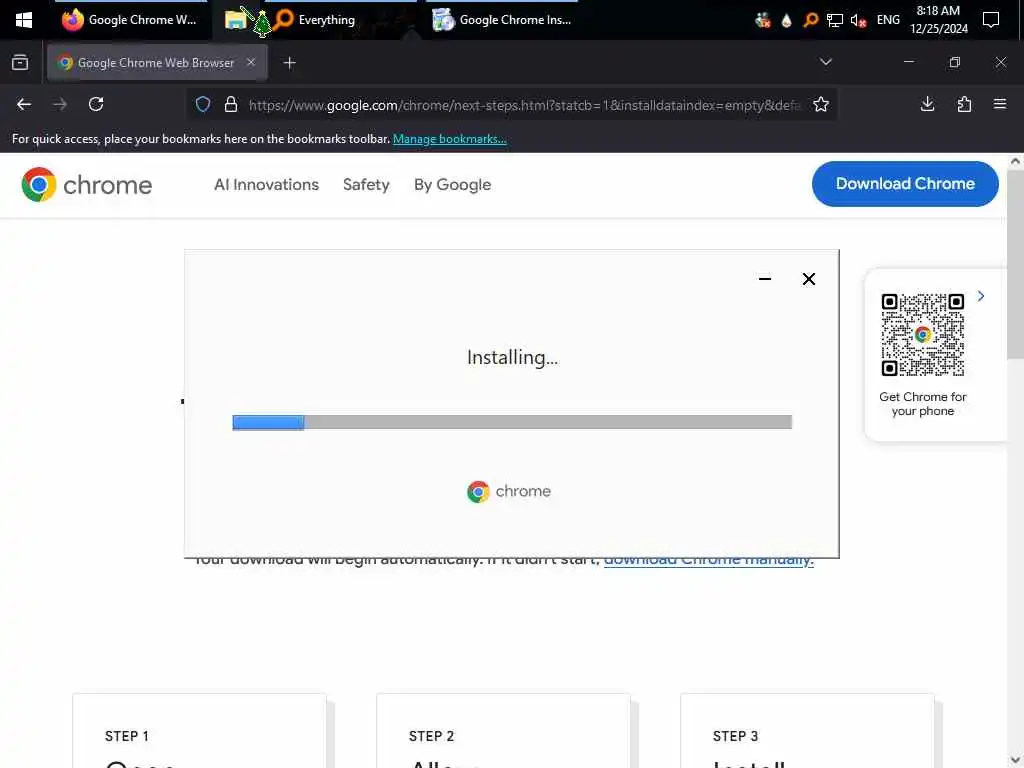The width and height of the screenshot is (1024, 768).
Task: Click the chrome logo on the page
Action: (x=86, y=185)
